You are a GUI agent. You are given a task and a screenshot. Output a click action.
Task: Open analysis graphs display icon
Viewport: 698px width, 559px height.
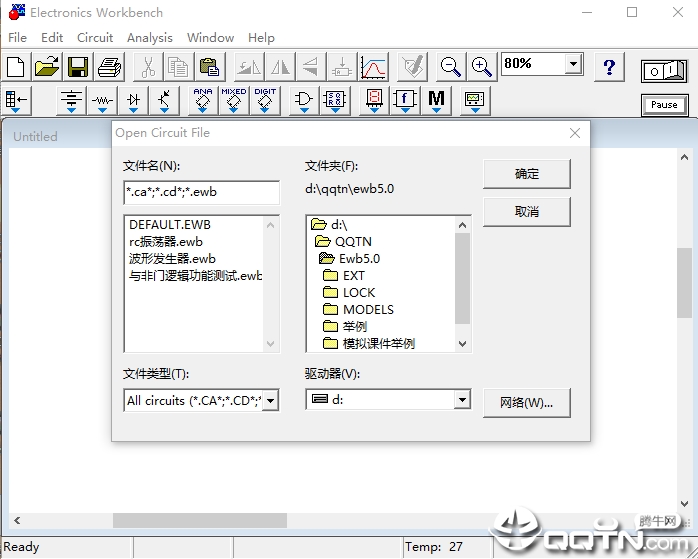373,67
